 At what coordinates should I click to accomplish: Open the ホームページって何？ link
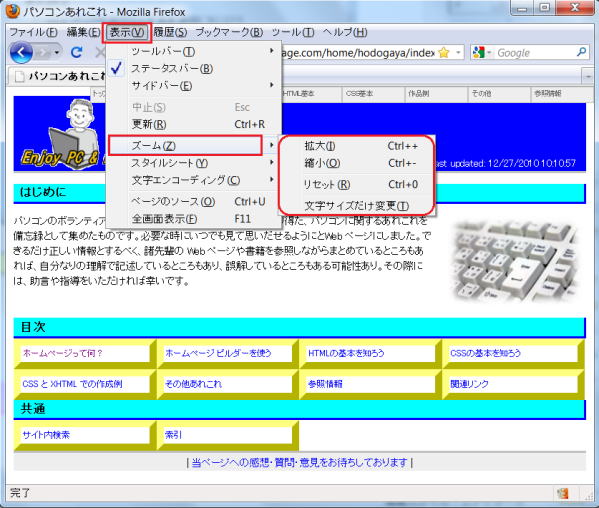63,353
